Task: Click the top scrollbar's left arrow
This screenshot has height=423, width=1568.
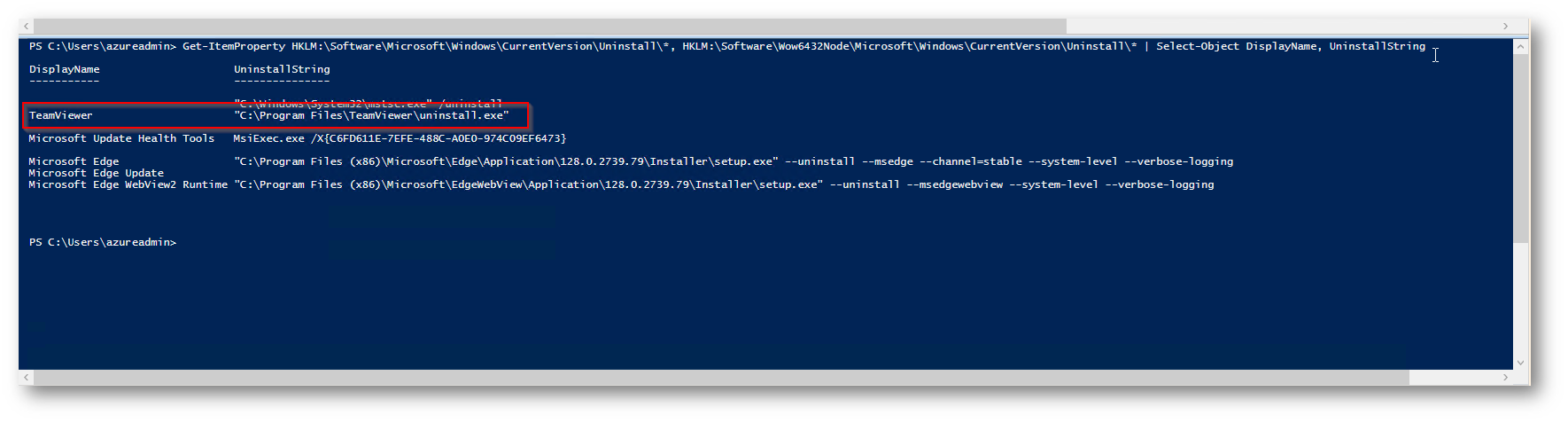Action: point(27,27)
